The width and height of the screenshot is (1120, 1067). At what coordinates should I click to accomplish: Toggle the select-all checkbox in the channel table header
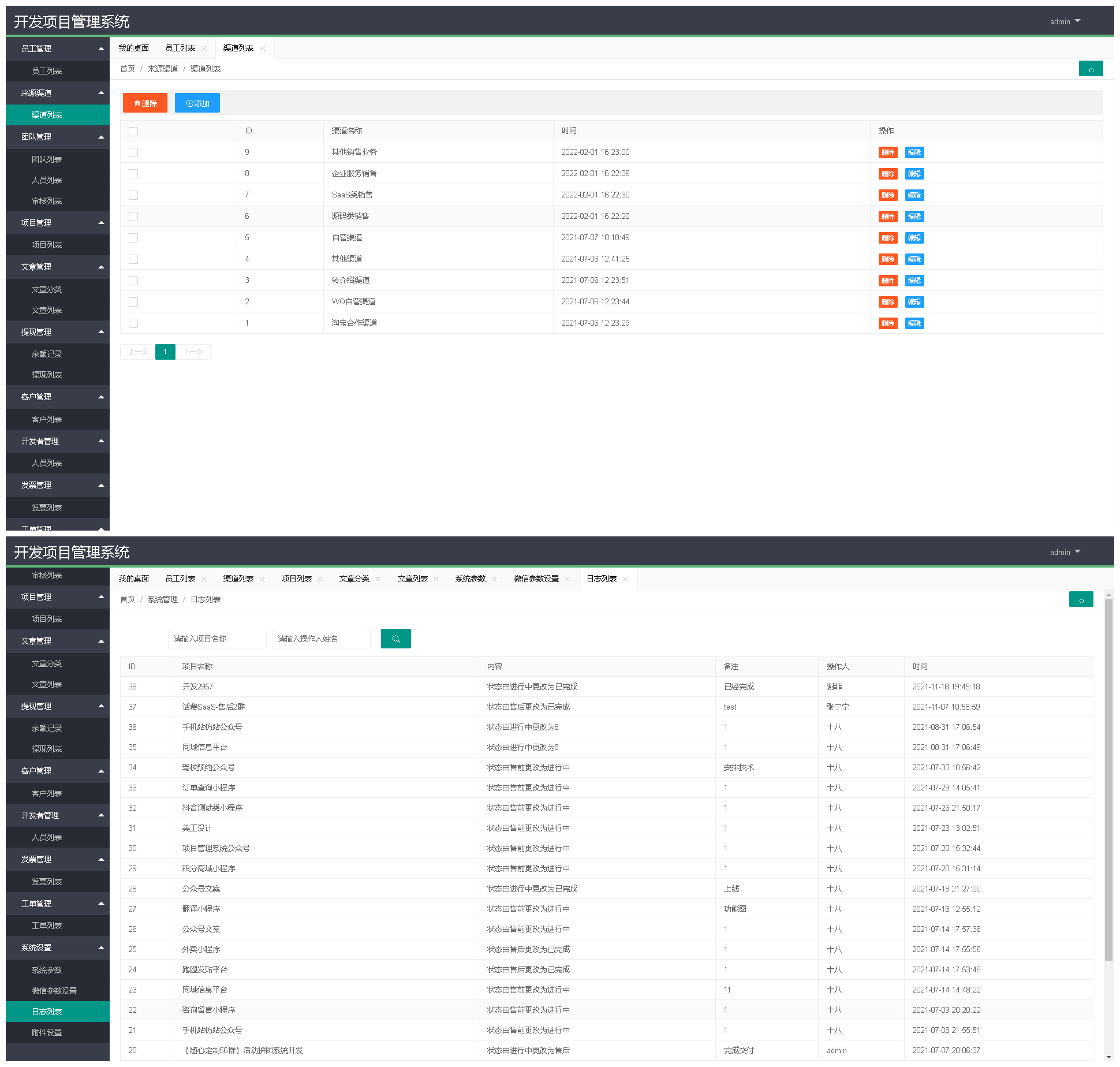(133, 132)
